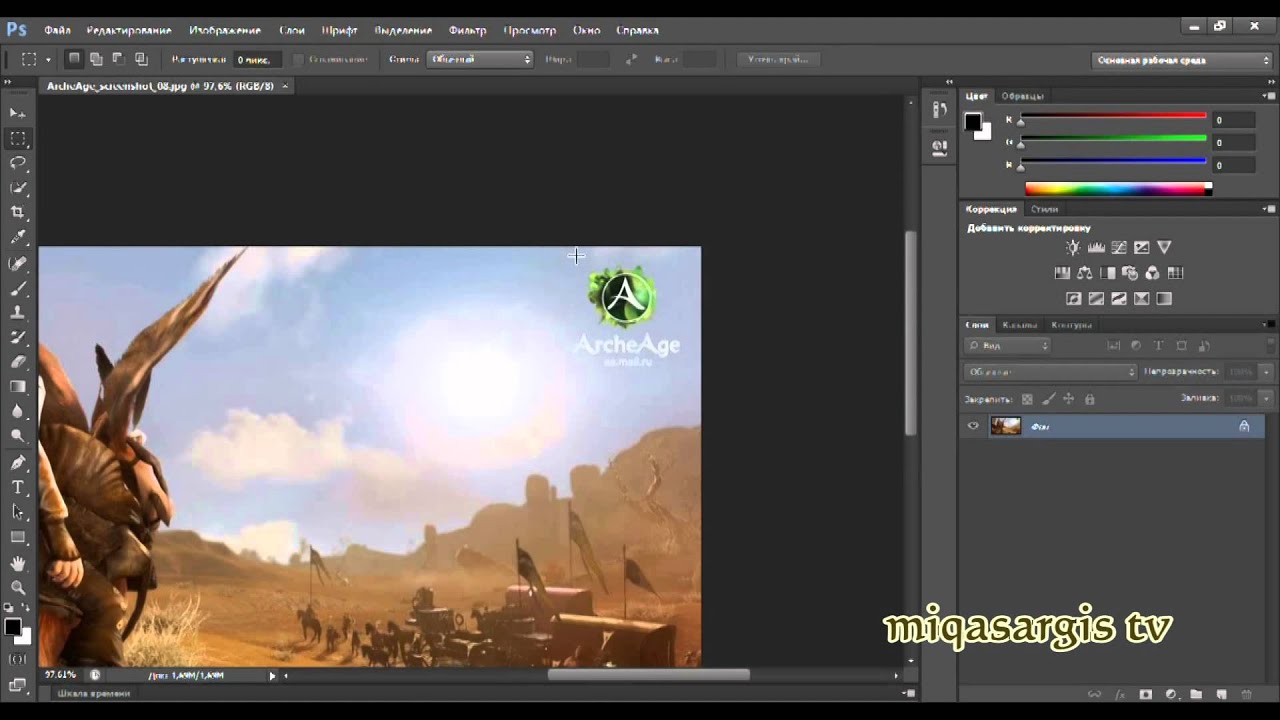Choose Add to selection mode
Image resolution: width=1280 pixels, height=720 pixels.
coord(96,59)
